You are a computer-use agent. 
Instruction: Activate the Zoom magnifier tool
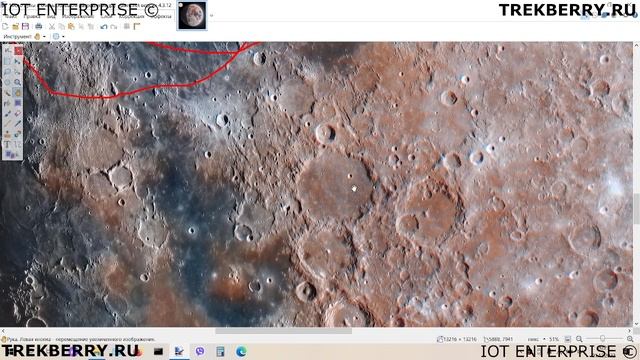(18, 82)
